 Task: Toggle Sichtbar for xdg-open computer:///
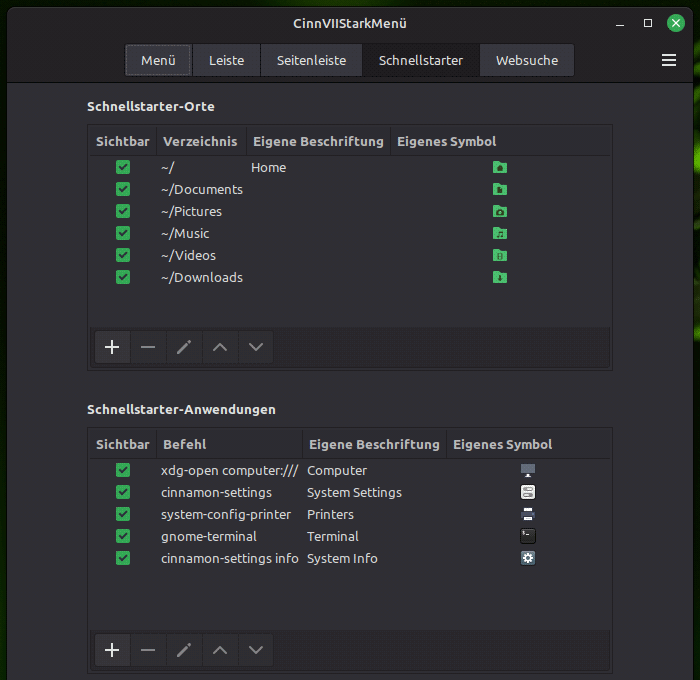pos(123,470)
